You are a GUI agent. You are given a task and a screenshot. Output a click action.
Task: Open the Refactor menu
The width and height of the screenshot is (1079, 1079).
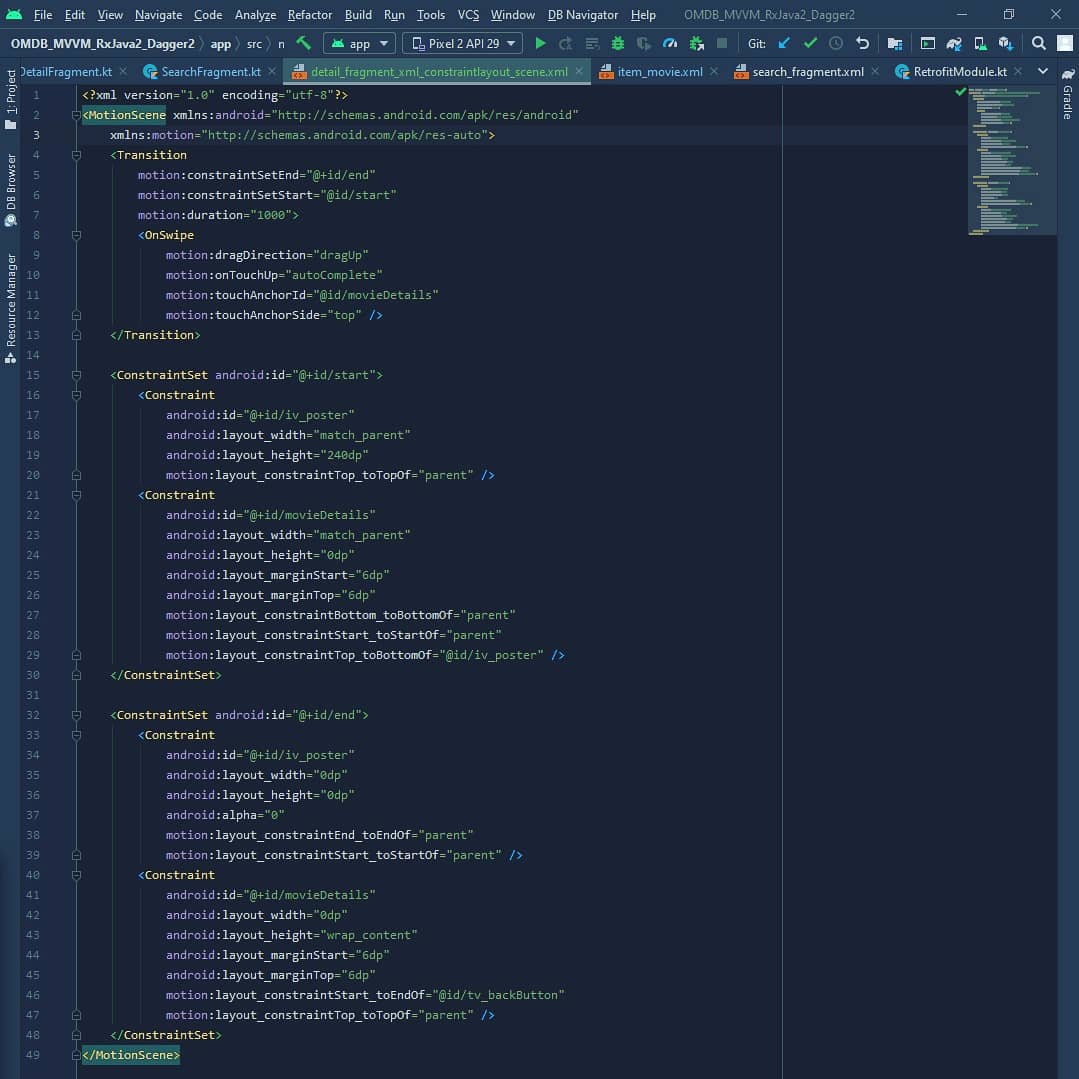tap(310, 14)
